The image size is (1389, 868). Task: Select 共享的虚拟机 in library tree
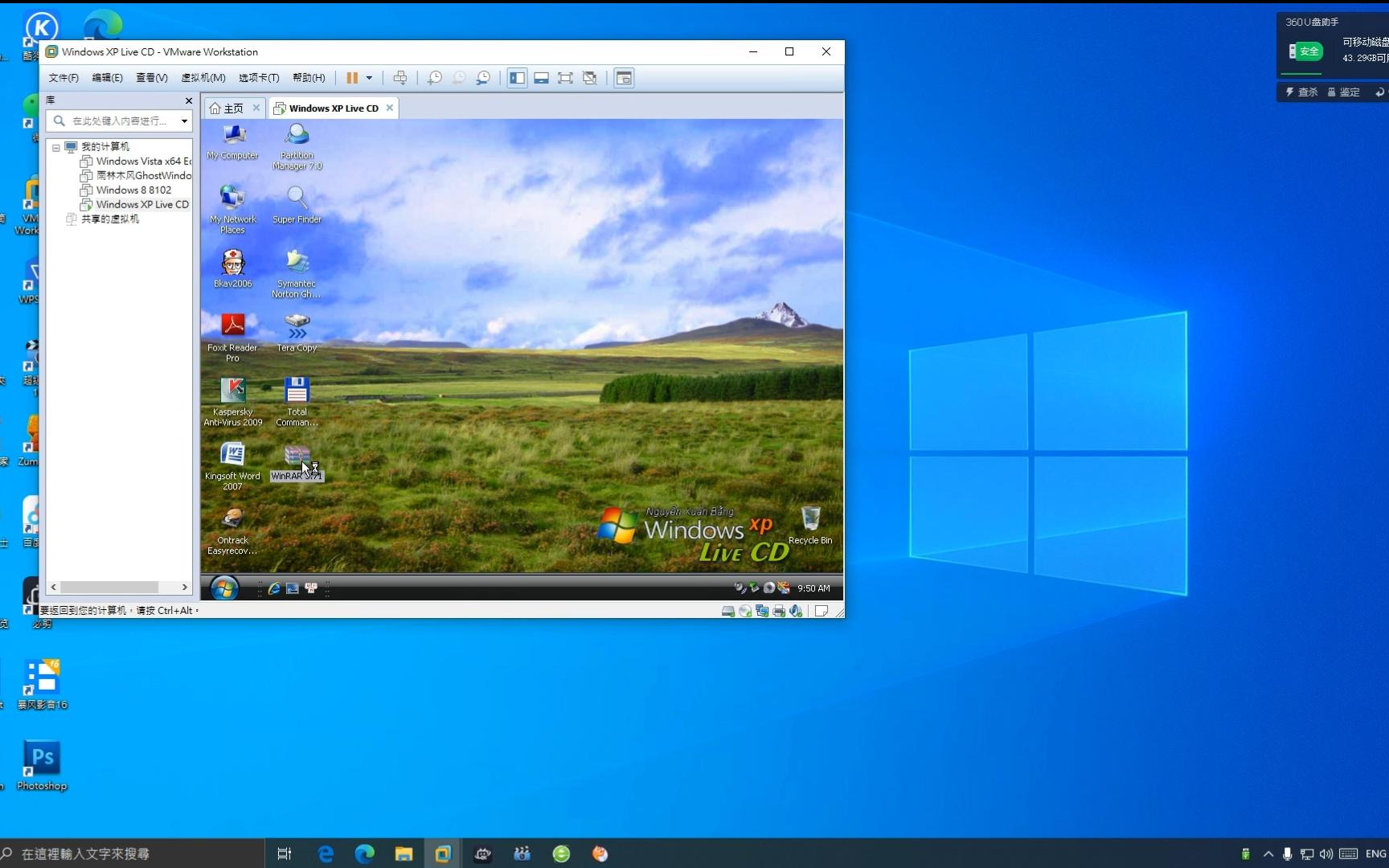(x=103, y=219)
